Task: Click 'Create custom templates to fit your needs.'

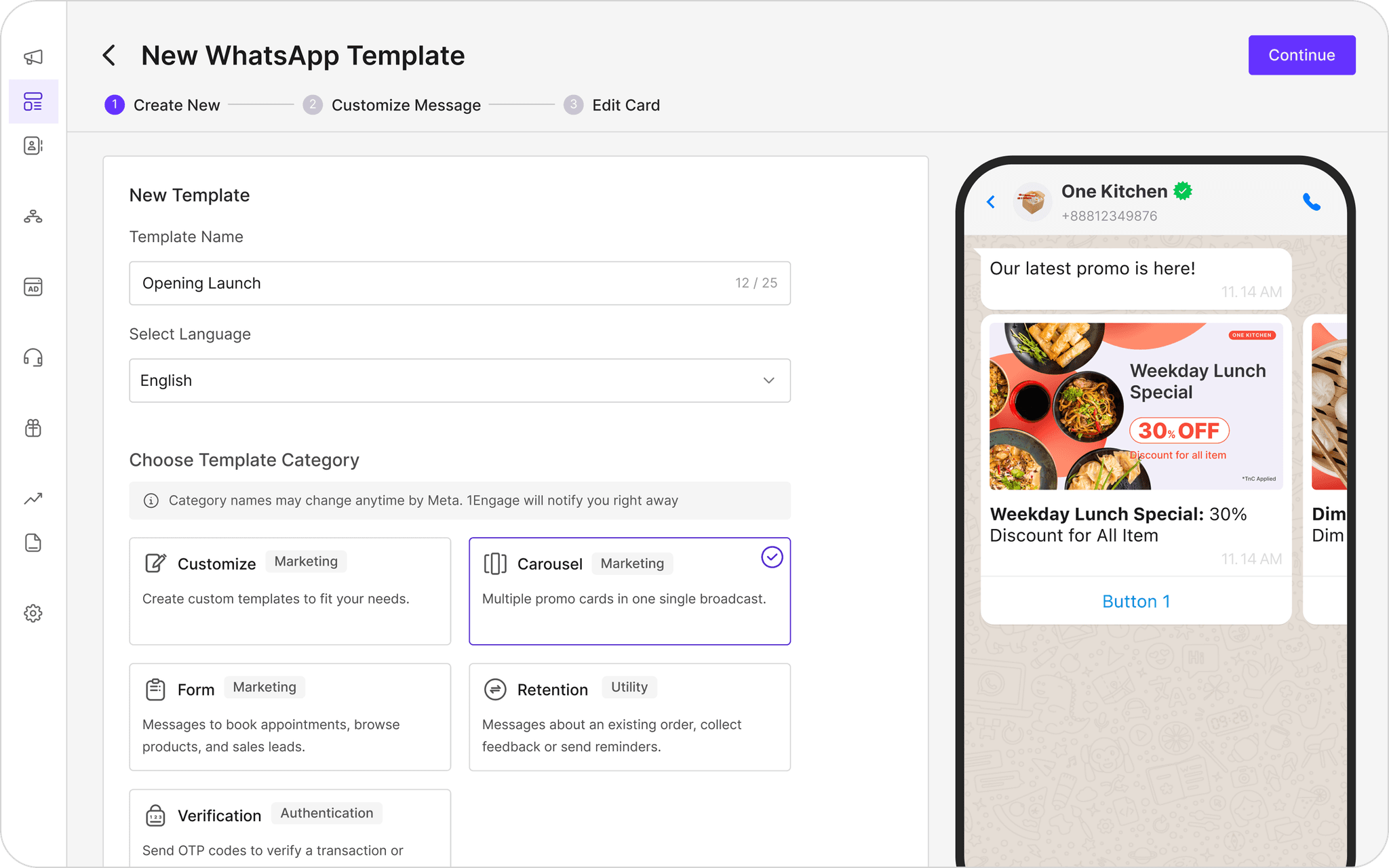Action: (276, 599)
